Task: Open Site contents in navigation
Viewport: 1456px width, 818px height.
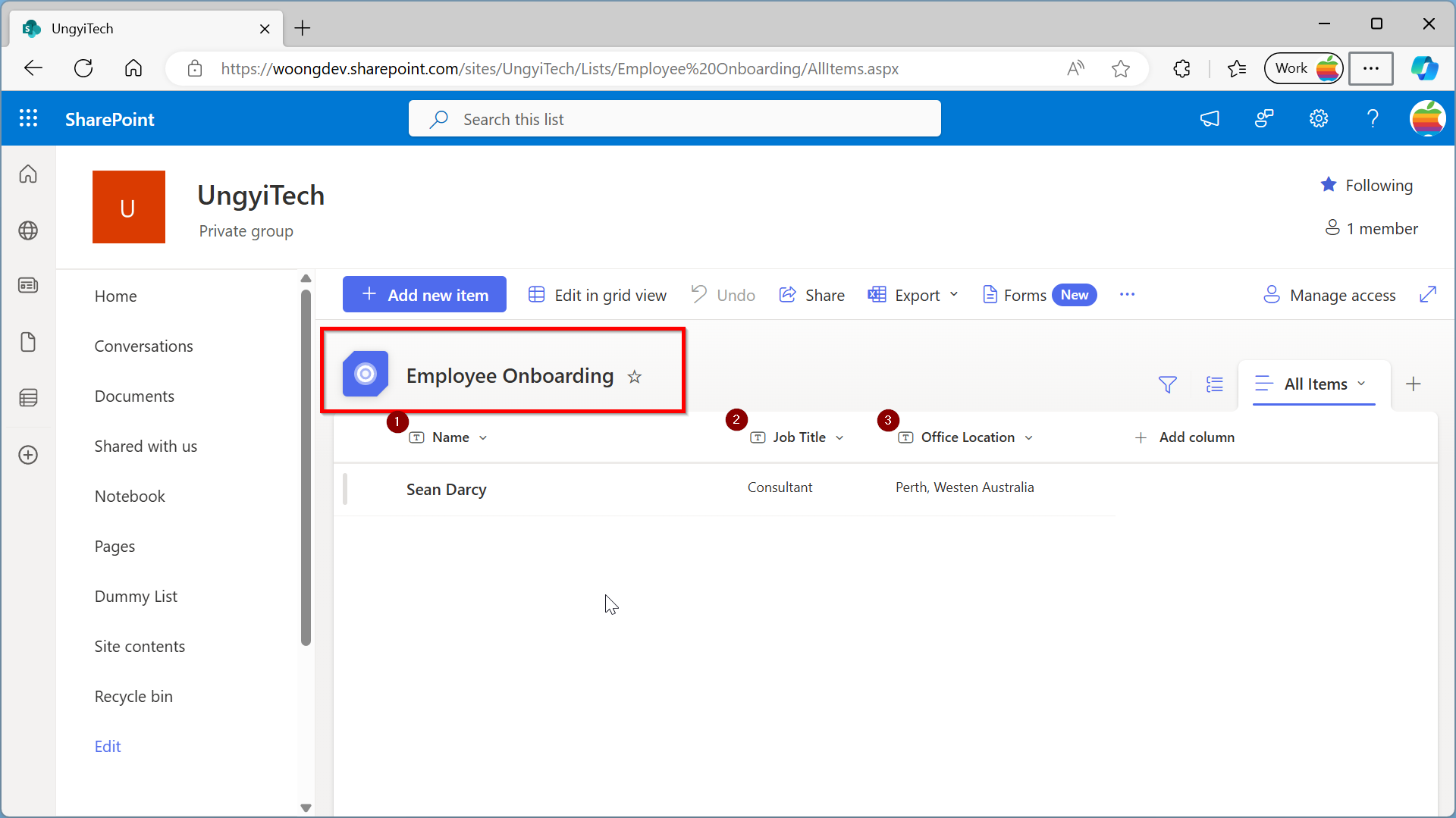Action: click(x=140, y=647)
